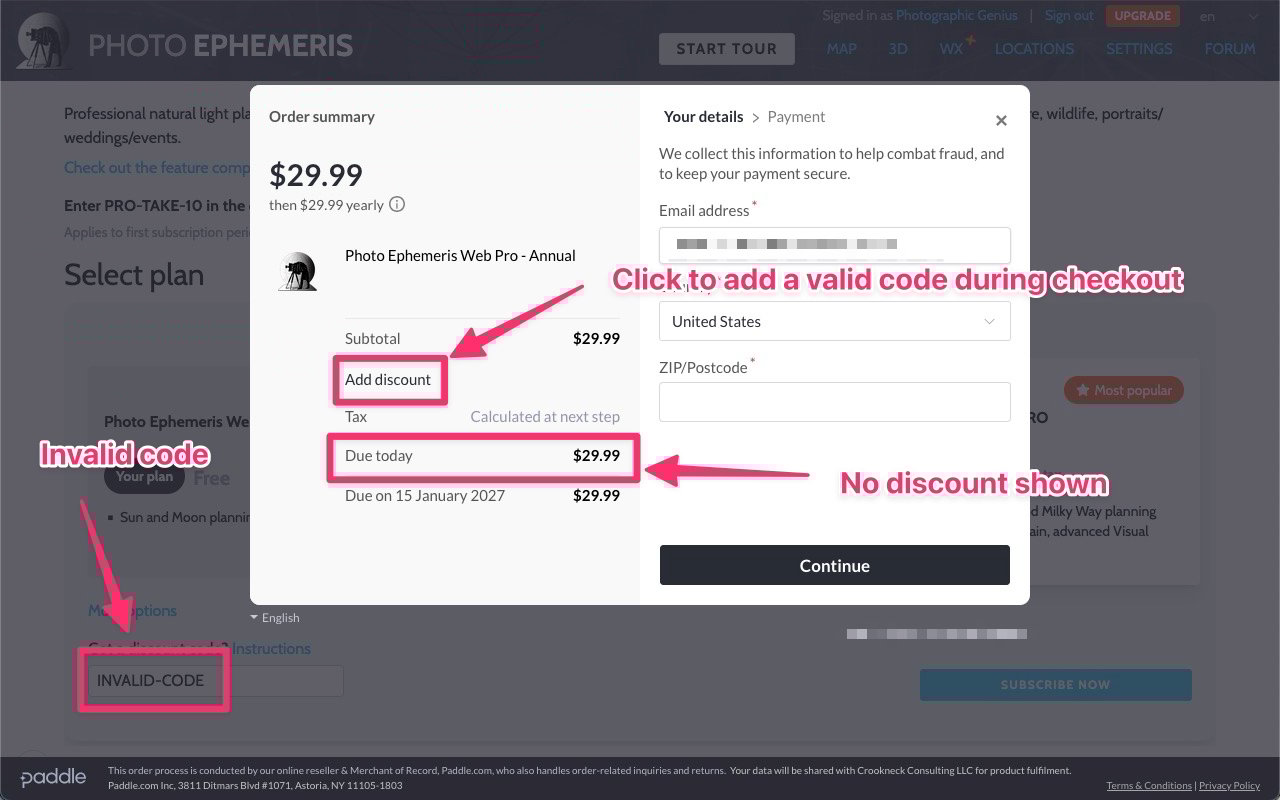
Task: Expand the English language selector
Action: pyautogui.click(x=275, y=618)
